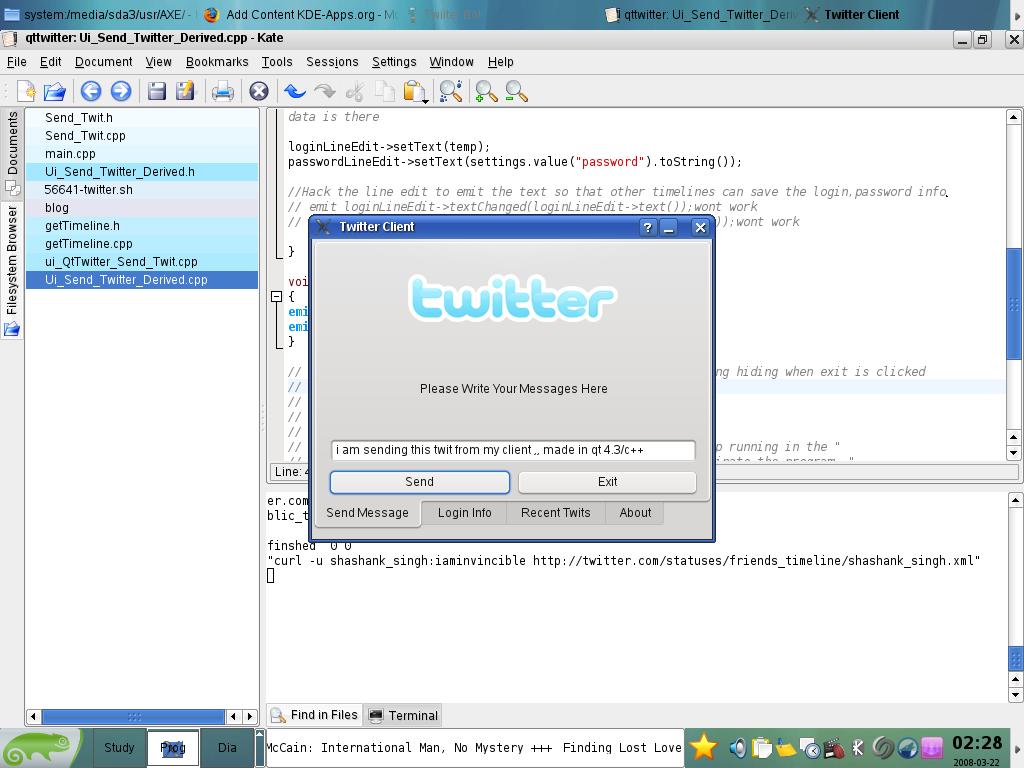The image size is (1024, 768).
Task: Switch to the Login Info tab
Action: coord(464,513)
